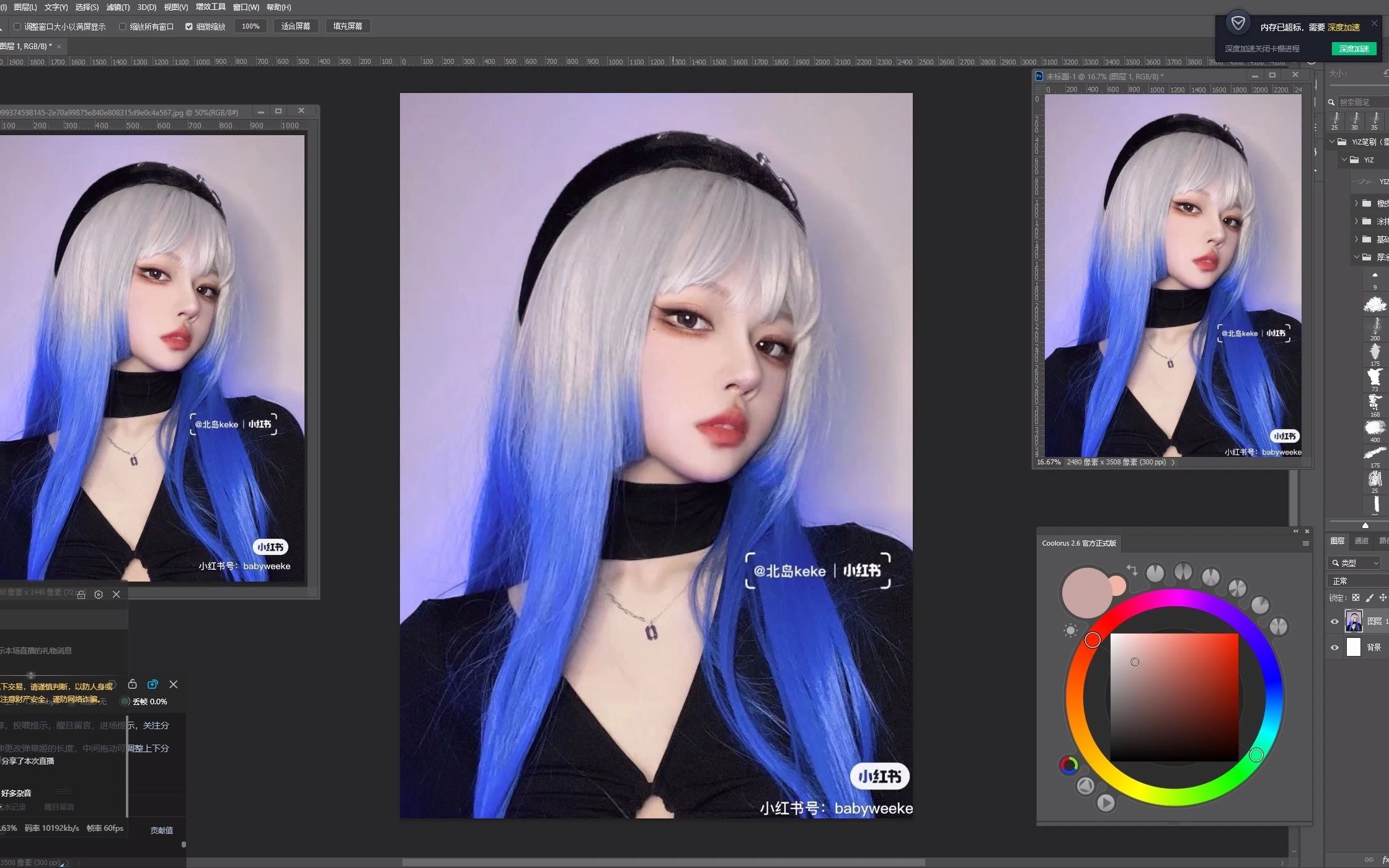Select the brush preset labeled 73
Viewport: 1389px width, 868px height.
click(x=1375, y=379)
